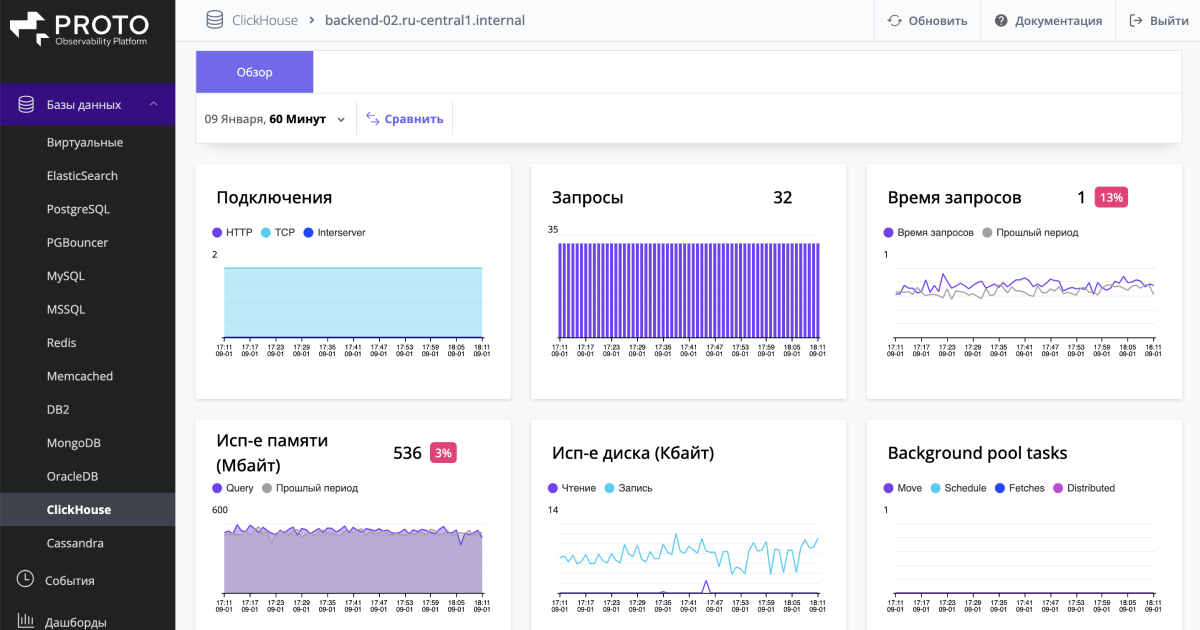Click the 3% badge on memory usage
This screenshot has width=1200, height=630.
coord(443,453)
